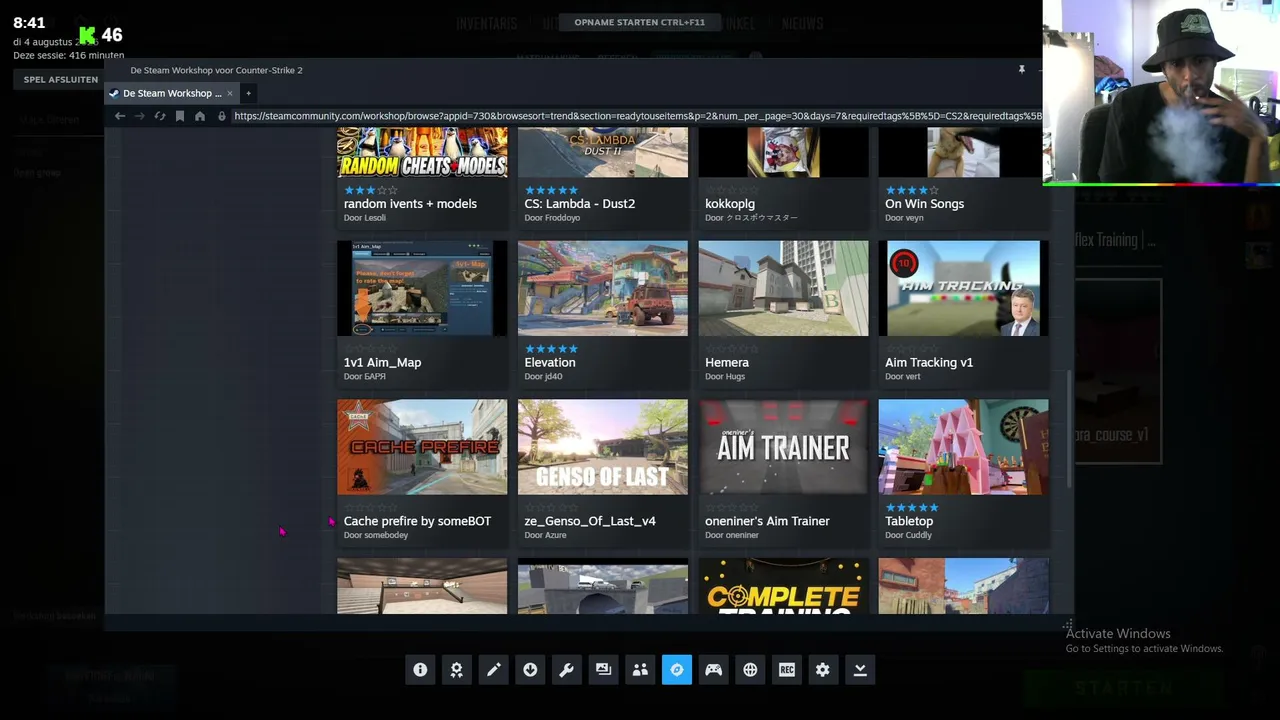The height and width of the screenshot is (720, 1280).
Task: Open the 1v1 Aim_Map title link
Action: tap(382, 362)
